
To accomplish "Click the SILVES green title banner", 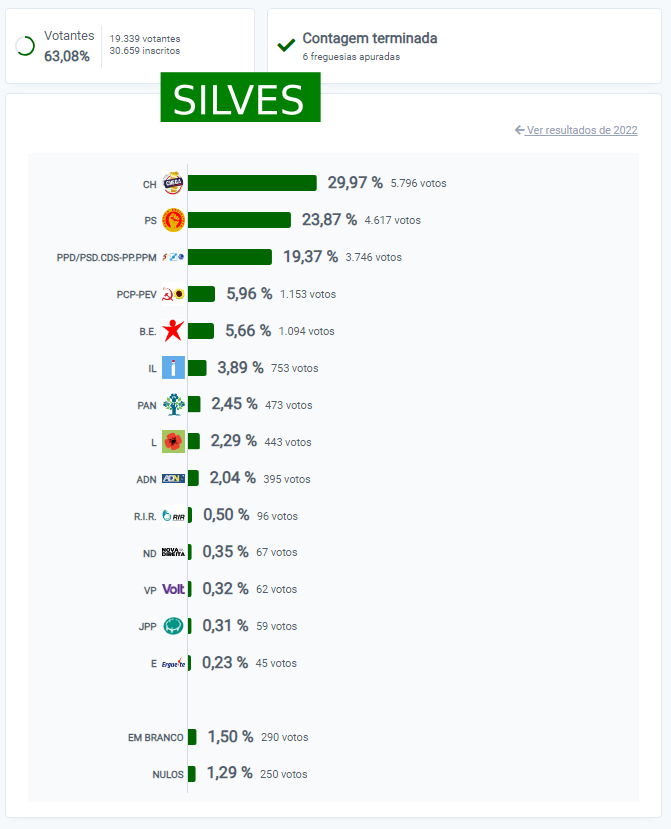I will (240, 99).
